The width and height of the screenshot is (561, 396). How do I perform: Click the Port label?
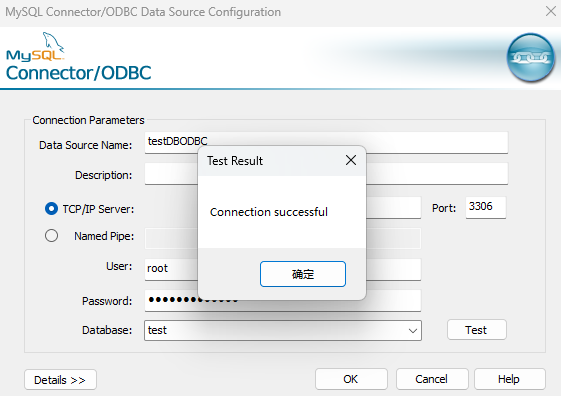[444, 208]
